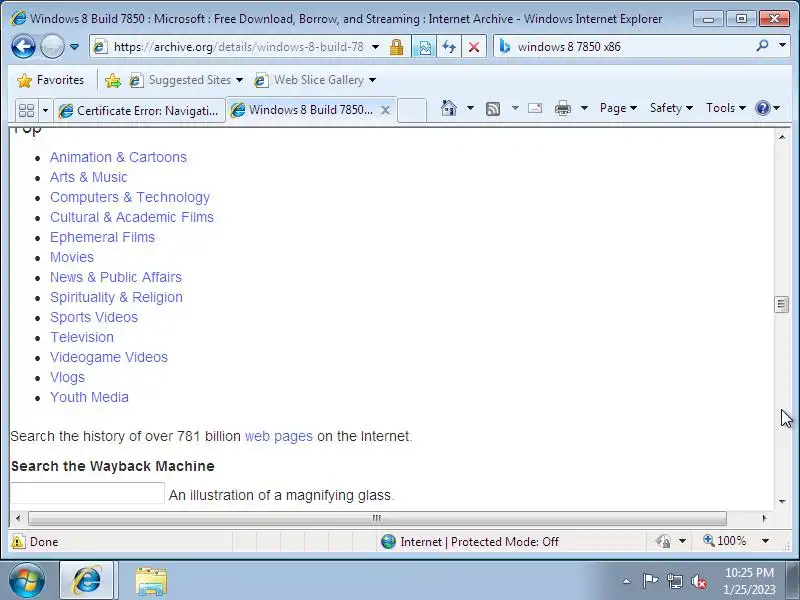Viewport: 800px width, 600px height.
Task: Open Sports Videos link
Action: [94, 317]
